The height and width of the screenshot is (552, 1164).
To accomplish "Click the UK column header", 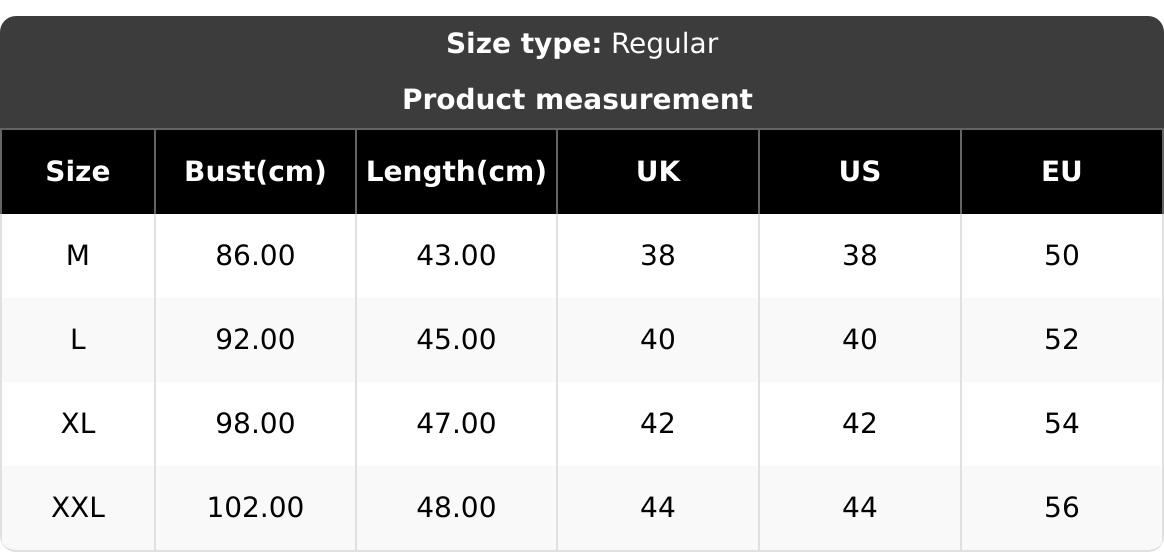I will point(658,172).
